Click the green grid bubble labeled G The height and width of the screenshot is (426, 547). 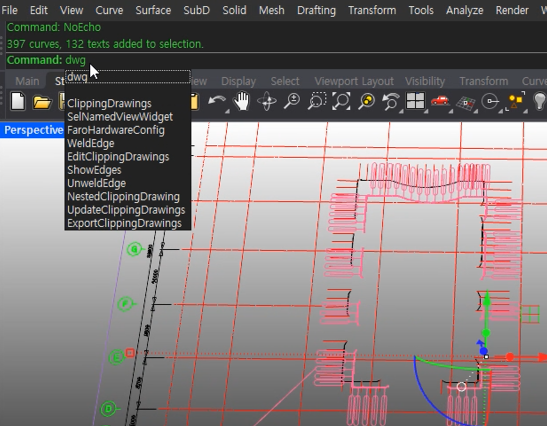point(134,249)
